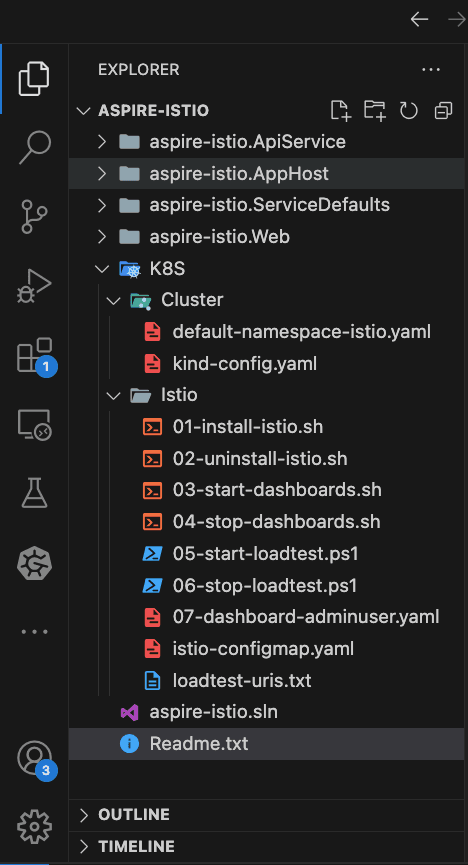Collapse all folders in explorer
Screen dimensions: 468x865
(443, 110)
